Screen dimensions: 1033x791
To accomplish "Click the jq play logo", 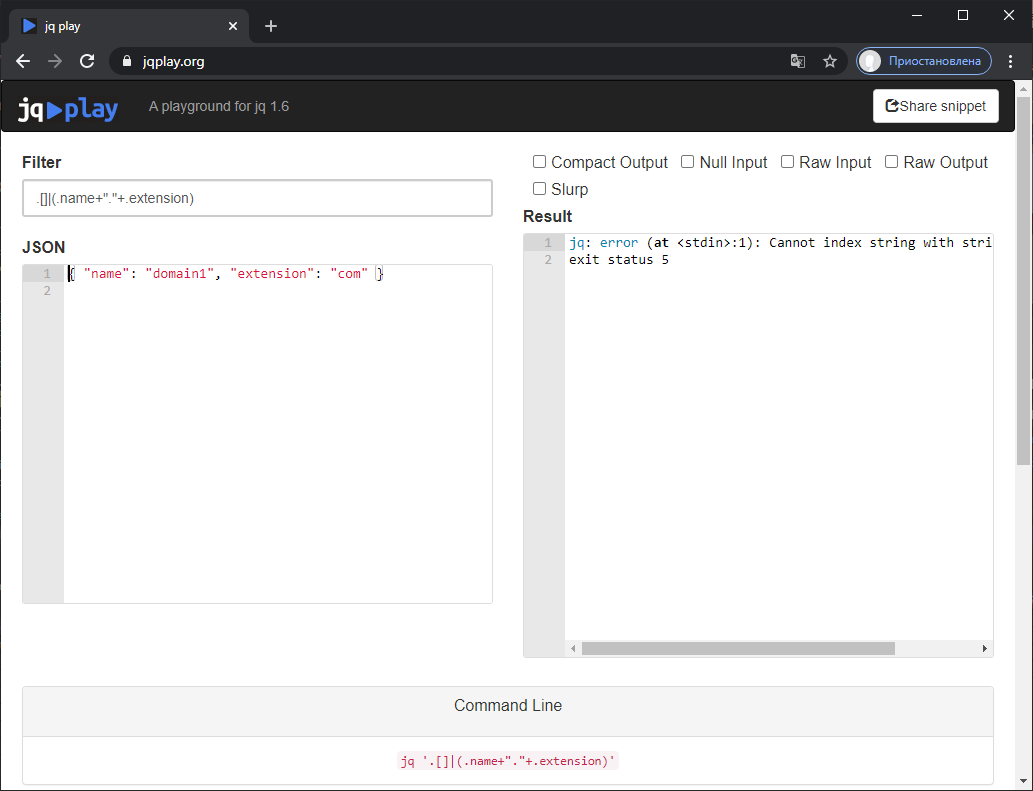I will tap(68, 107).
